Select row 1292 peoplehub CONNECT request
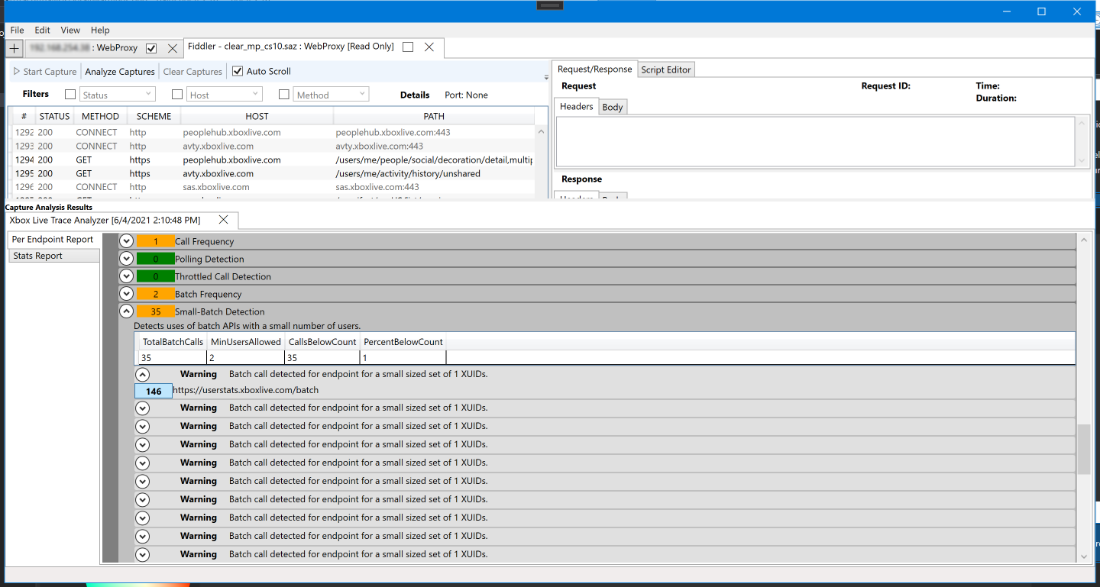This screenshot has height=587, width=1100. click(274, 132)
